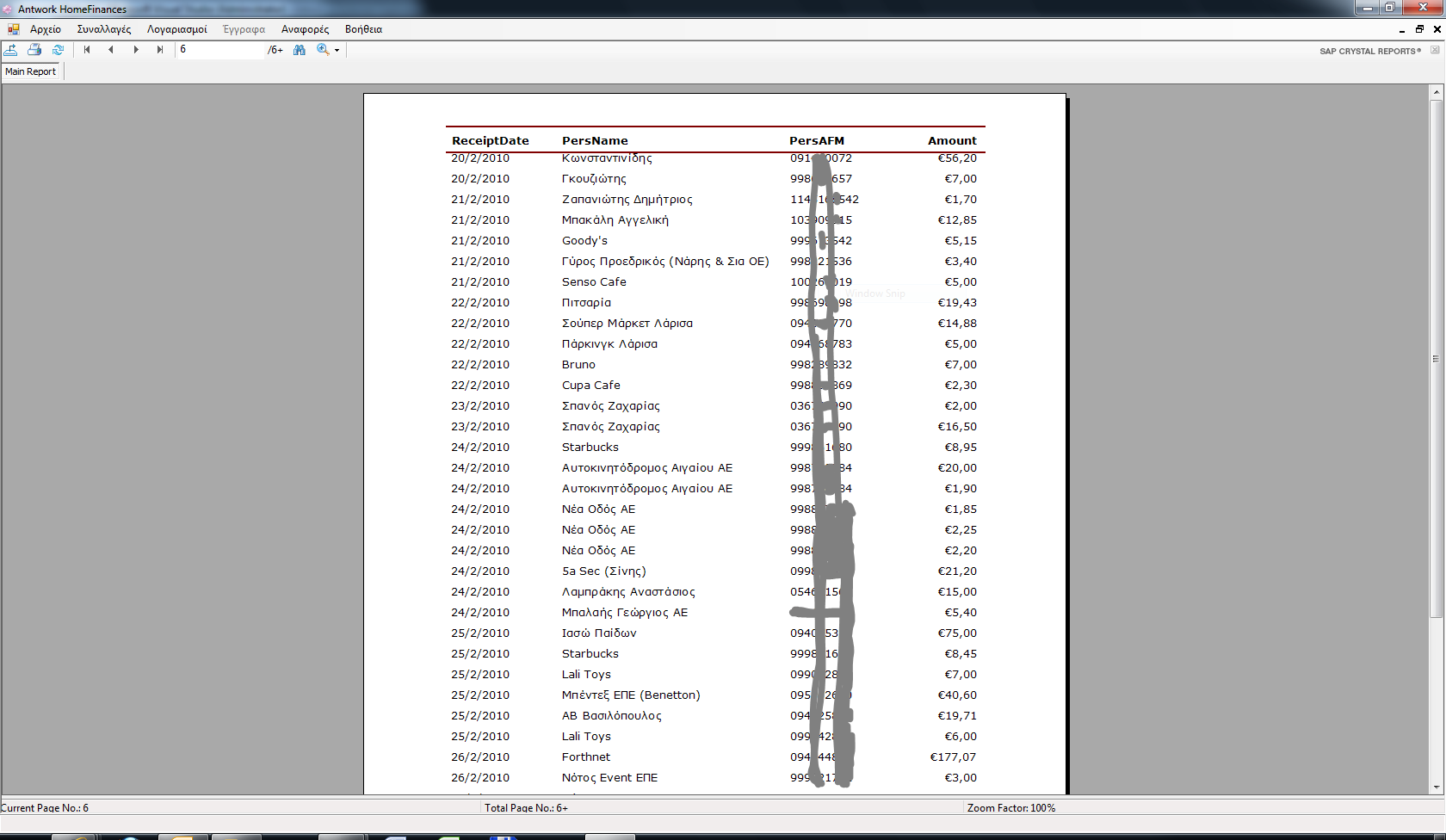Select the Νότος Event ΕΠΕ name cell
The image size is (1446, 840).
click(609, 778)
